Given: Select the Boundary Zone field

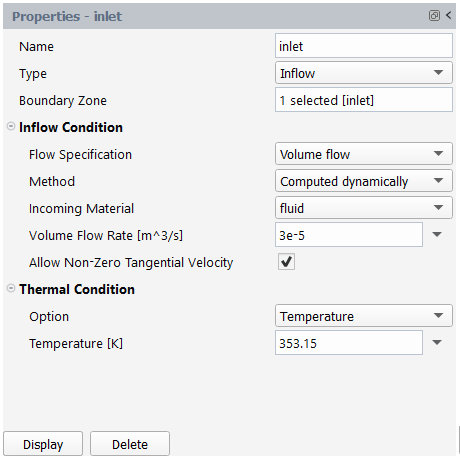Looking at the screenshot, I should [364, 100].
